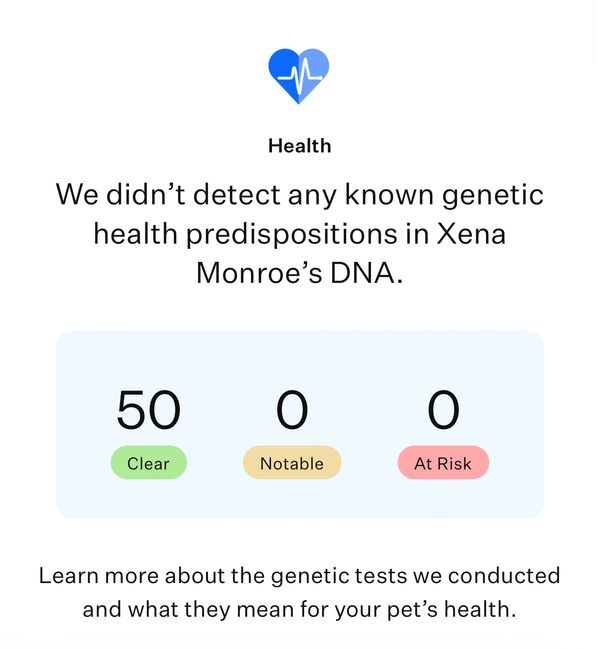Open the Health section heading
The image size is (600, 649).
tap(300, 146)
